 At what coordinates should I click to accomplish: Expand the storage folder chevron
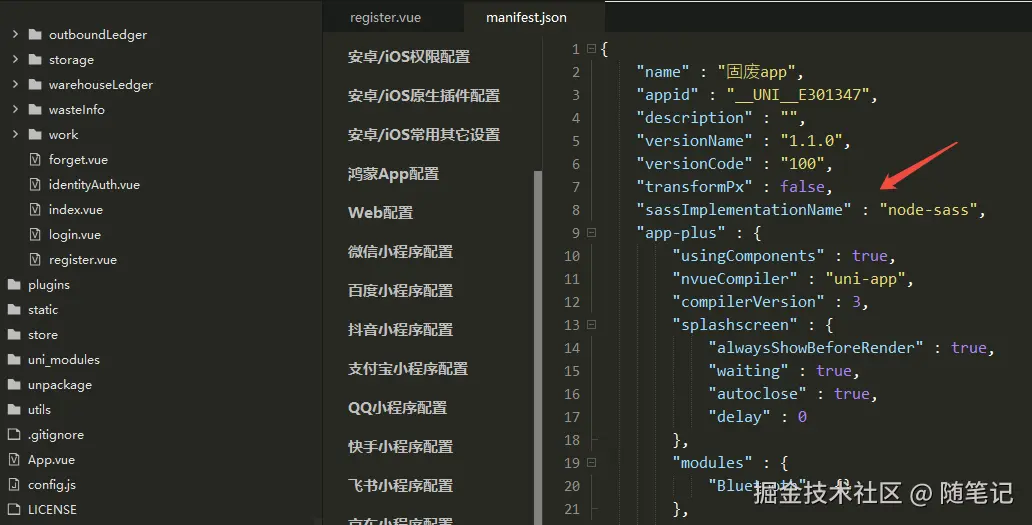15,59
